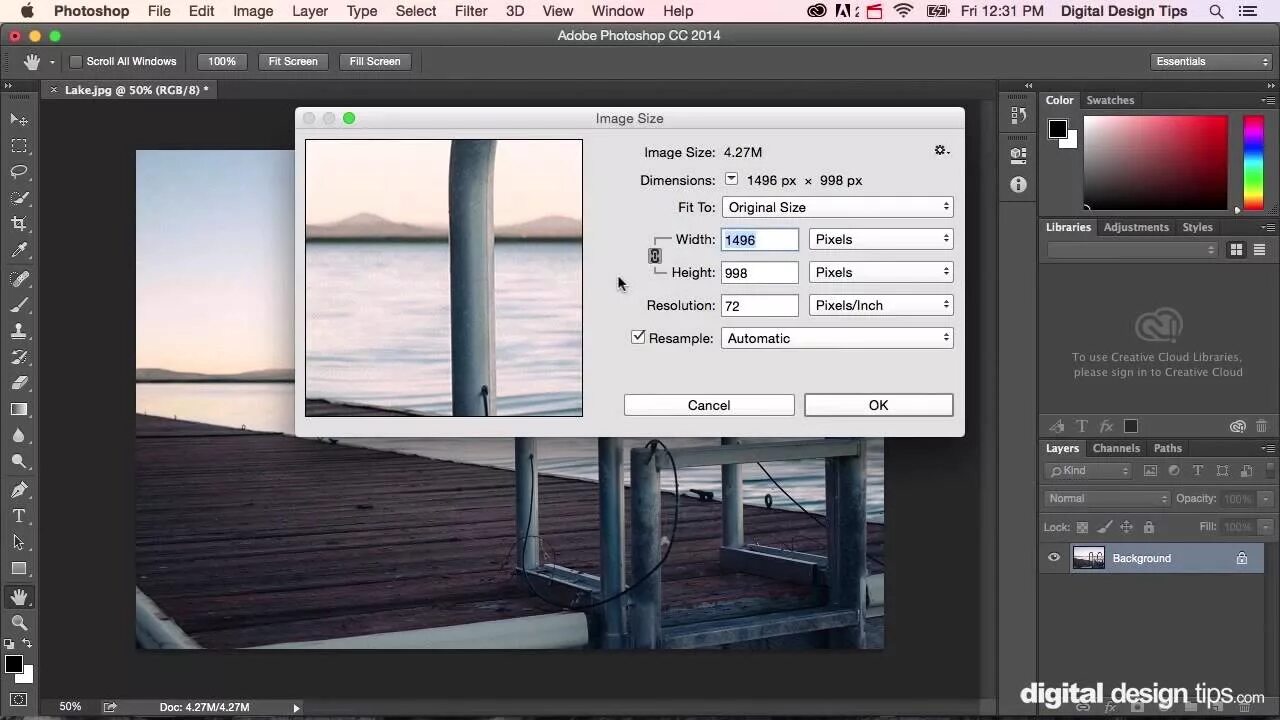The height and width of the screenshot is (720, 1280).
Task: Select the Rectangular Marquee tool
Action: tap(19, 146)
